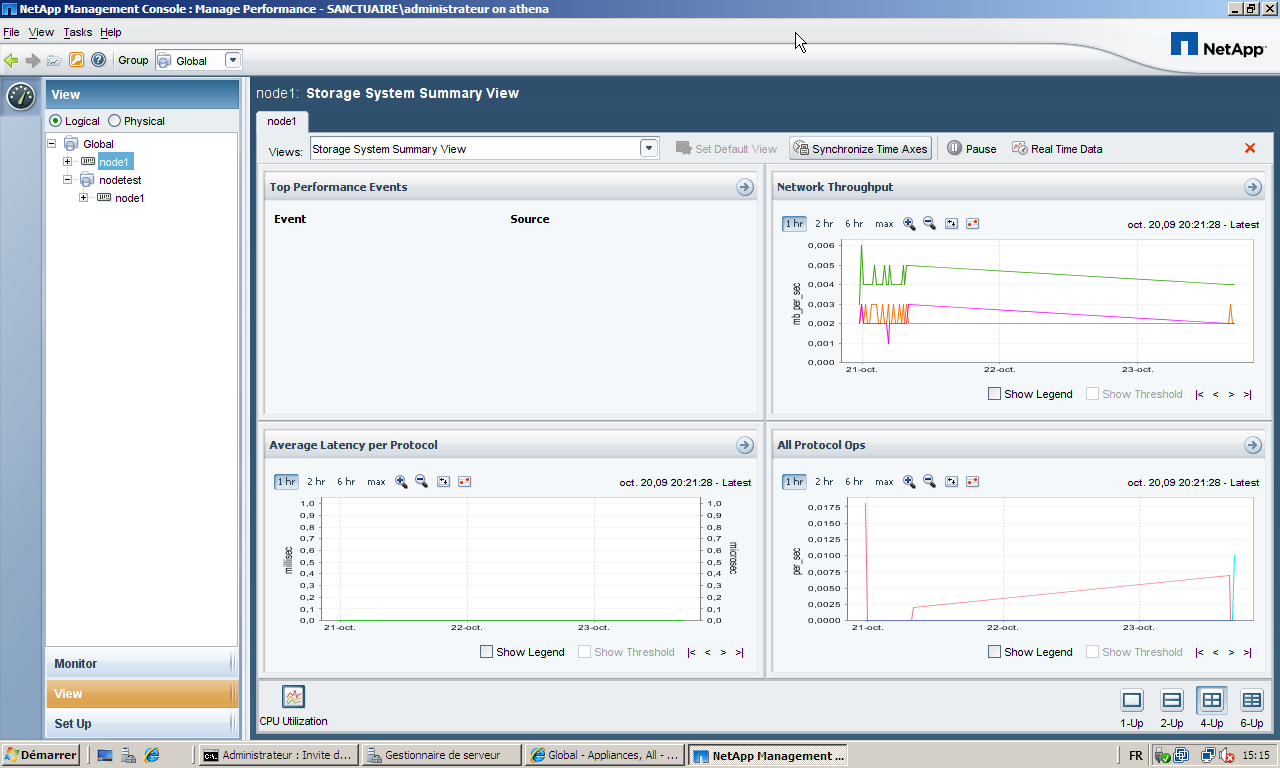Viewport: 1280px width, 768px height.
Task: Open All Protocol Ops detail via its arrow icon
Action: point(1253,445)
